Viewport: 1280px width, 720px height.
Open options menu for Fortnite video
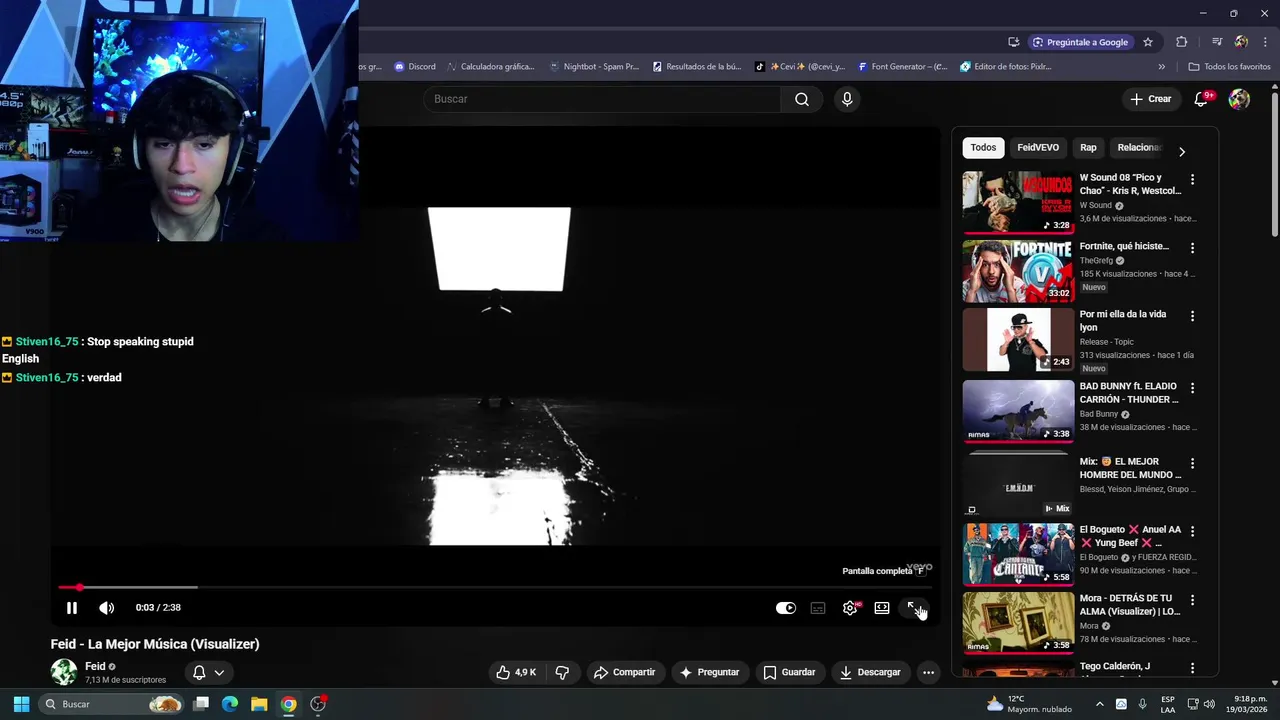tap(1192, 247)
